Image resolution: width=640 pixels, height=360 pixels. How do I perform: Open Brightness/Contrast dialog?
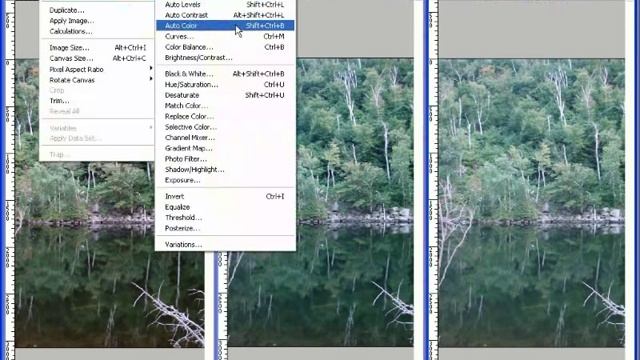click(225, 58)
